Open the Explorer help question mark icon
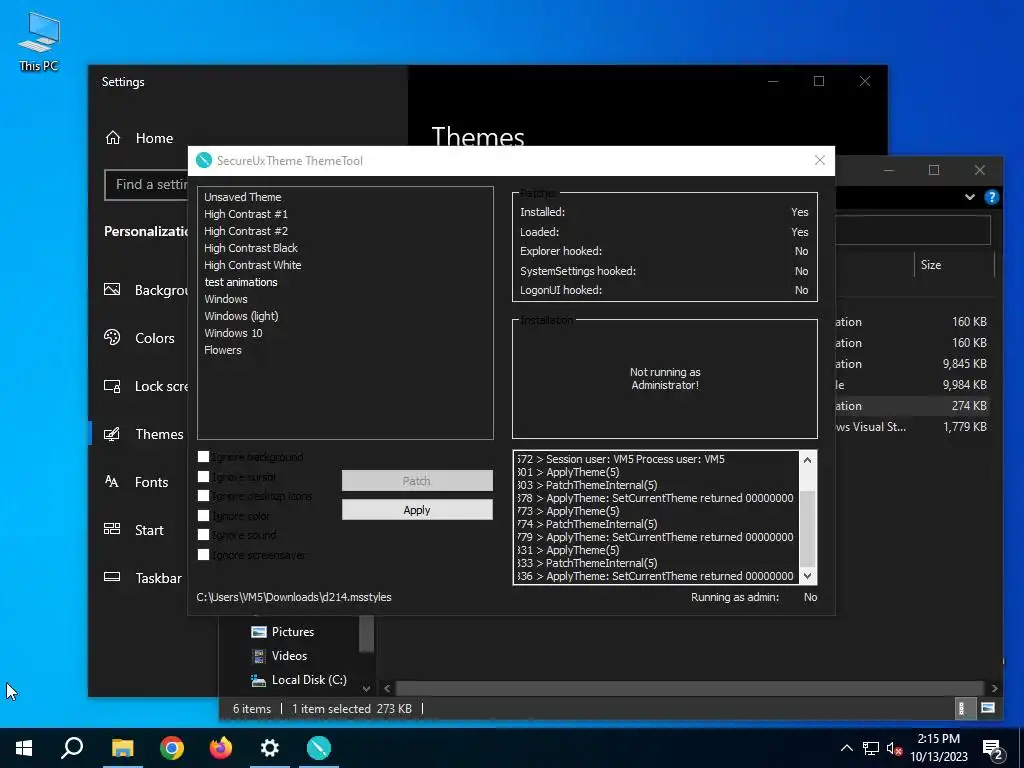 pos(991,197)
